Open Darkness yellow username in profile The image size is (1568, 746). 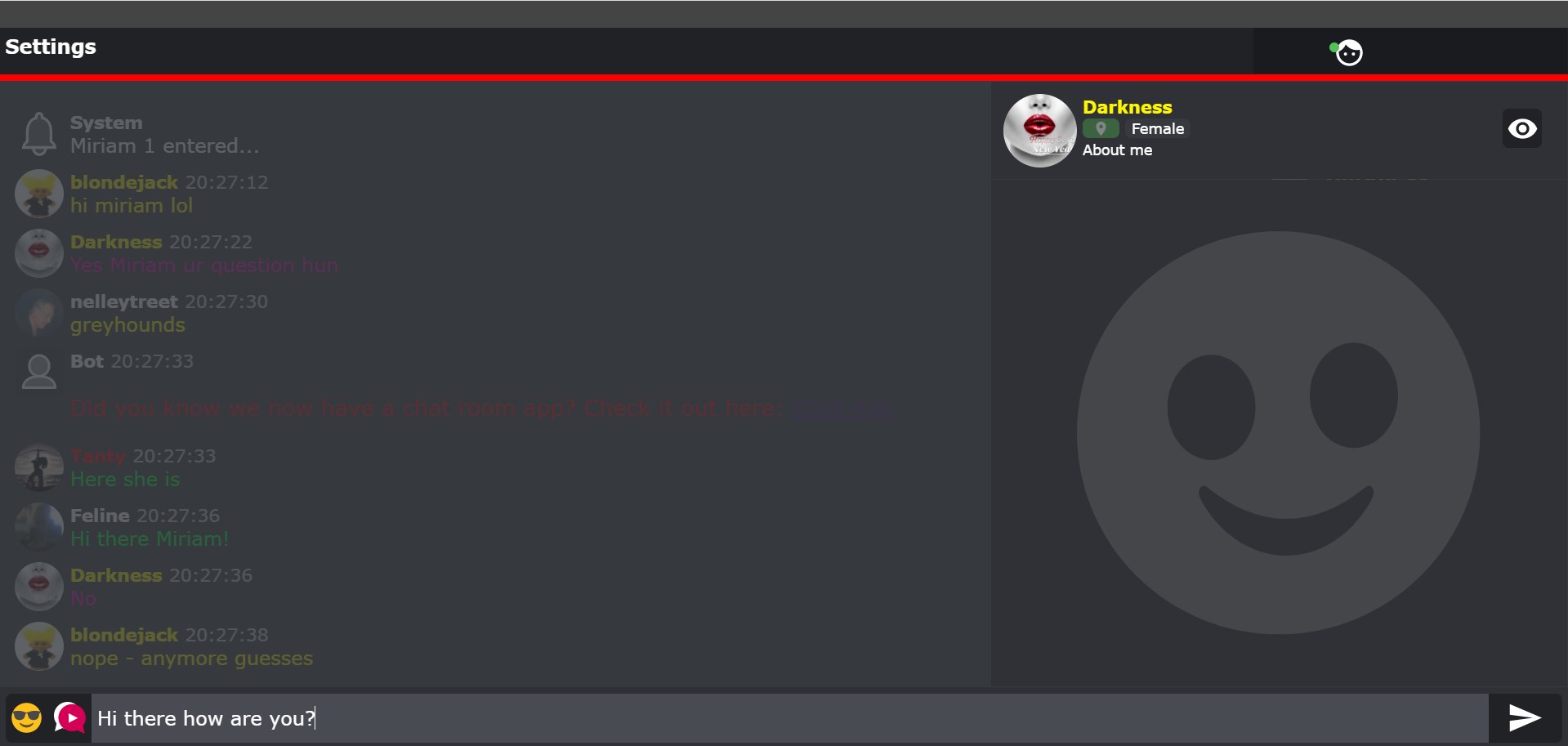[1127, 107]
